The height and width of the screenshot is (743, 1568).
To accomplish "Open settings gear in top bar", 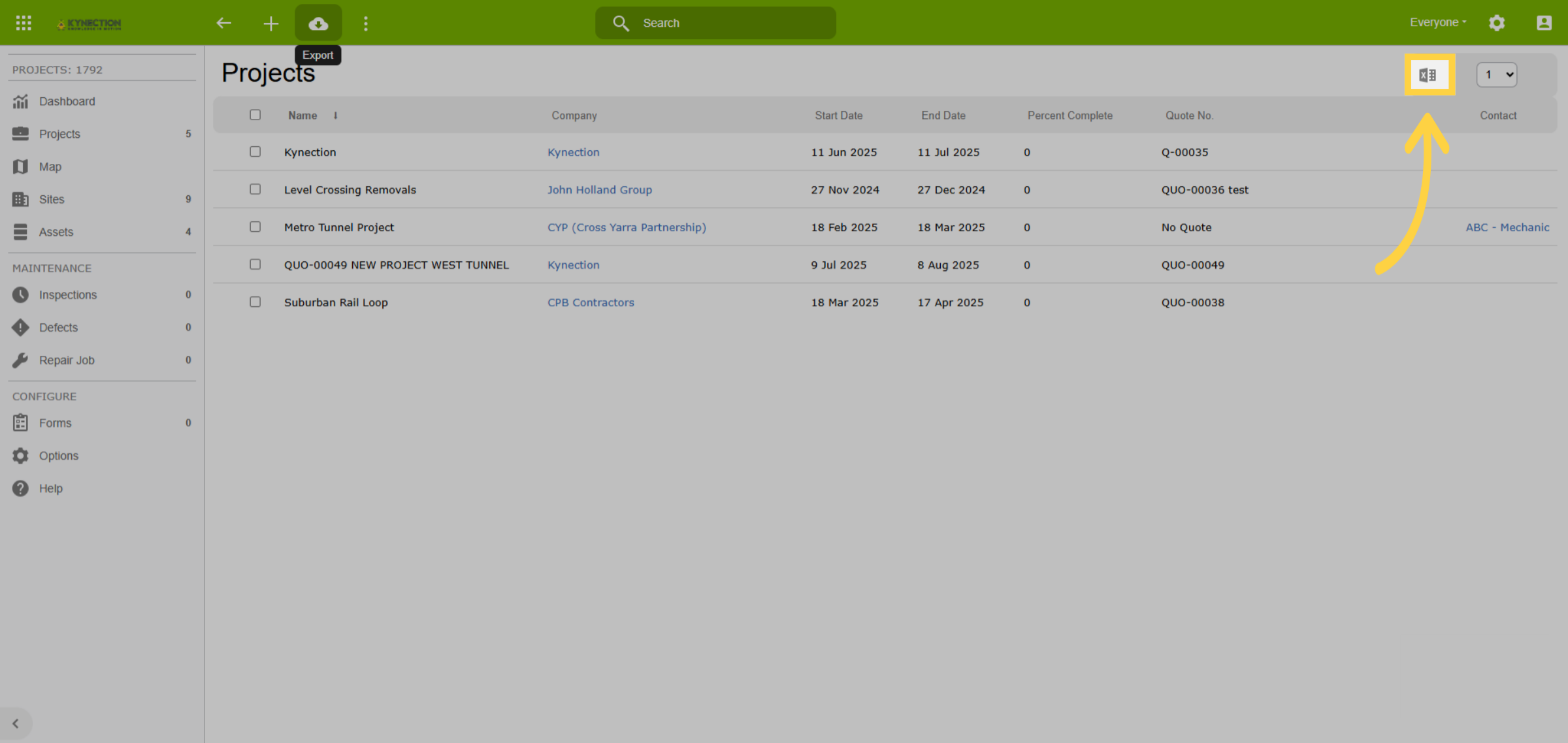I will (1497, 23).
